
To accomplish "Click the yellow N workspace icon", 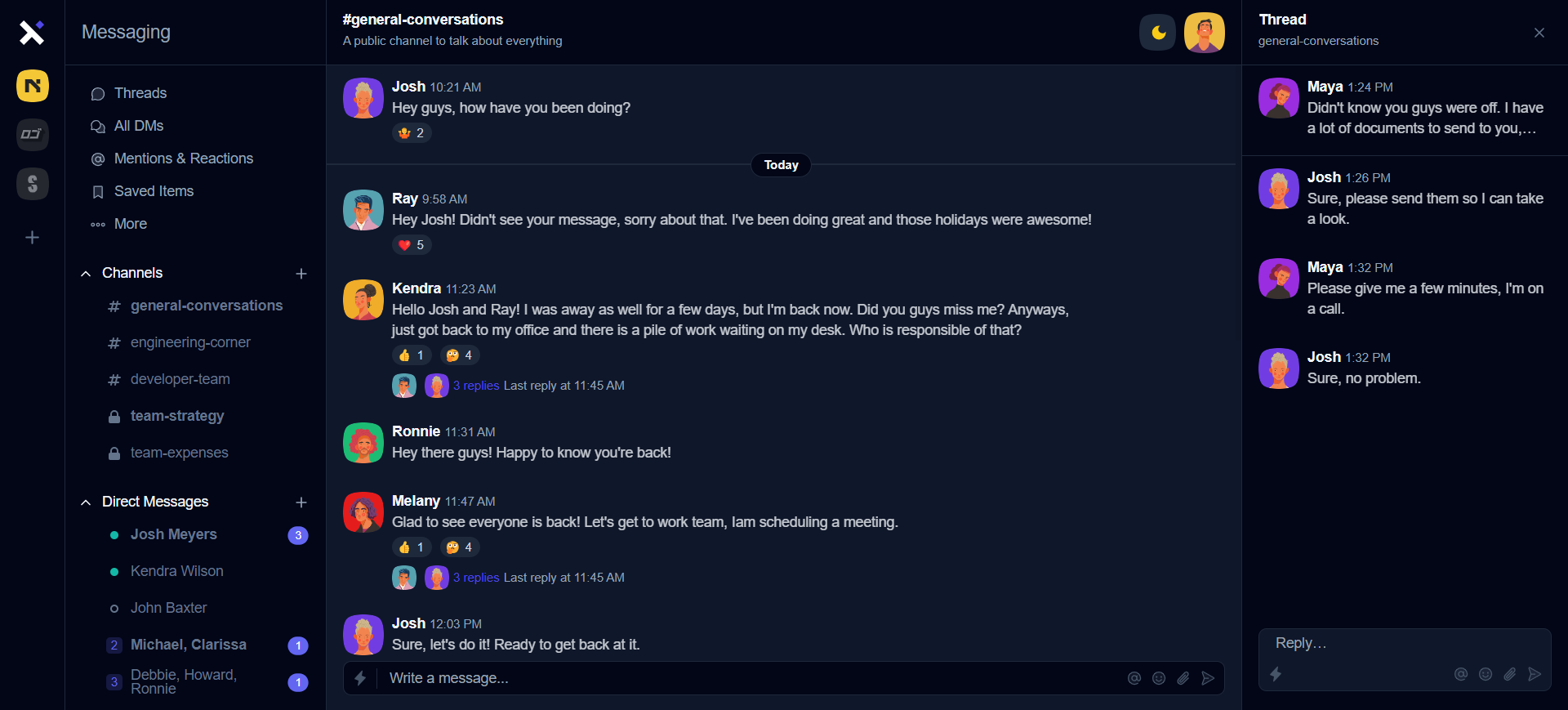I will [32, 86].
